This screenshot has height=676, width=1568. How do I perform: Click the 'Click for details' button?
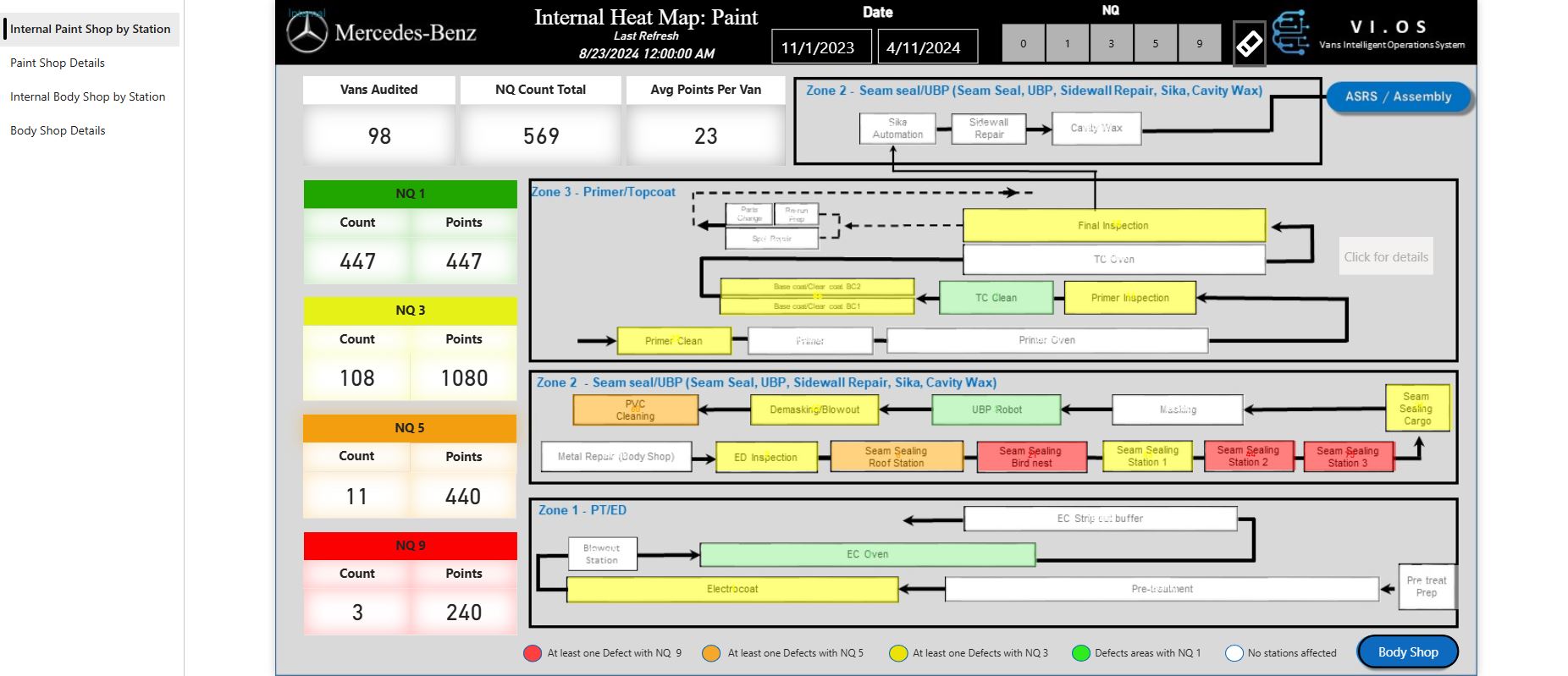[x=1385, y=257]
